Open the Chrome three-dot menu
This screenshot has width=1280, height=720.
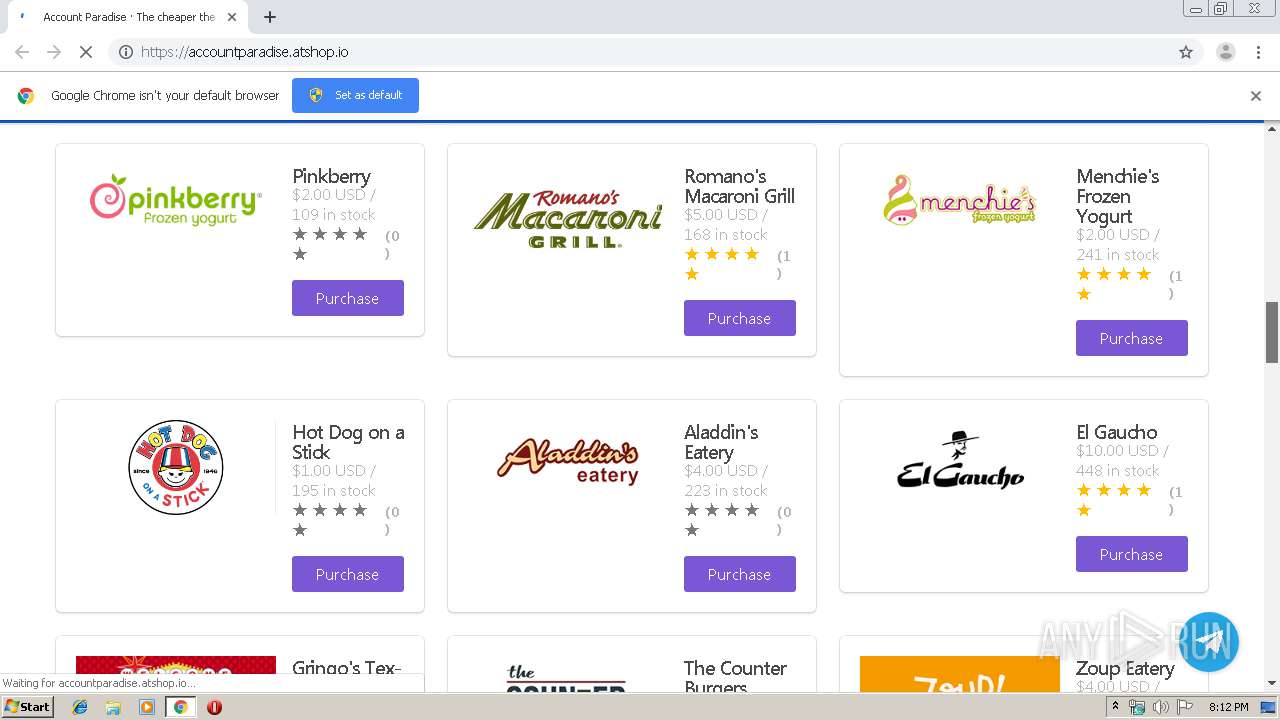pyautogui.click(x=1259, y=52)
